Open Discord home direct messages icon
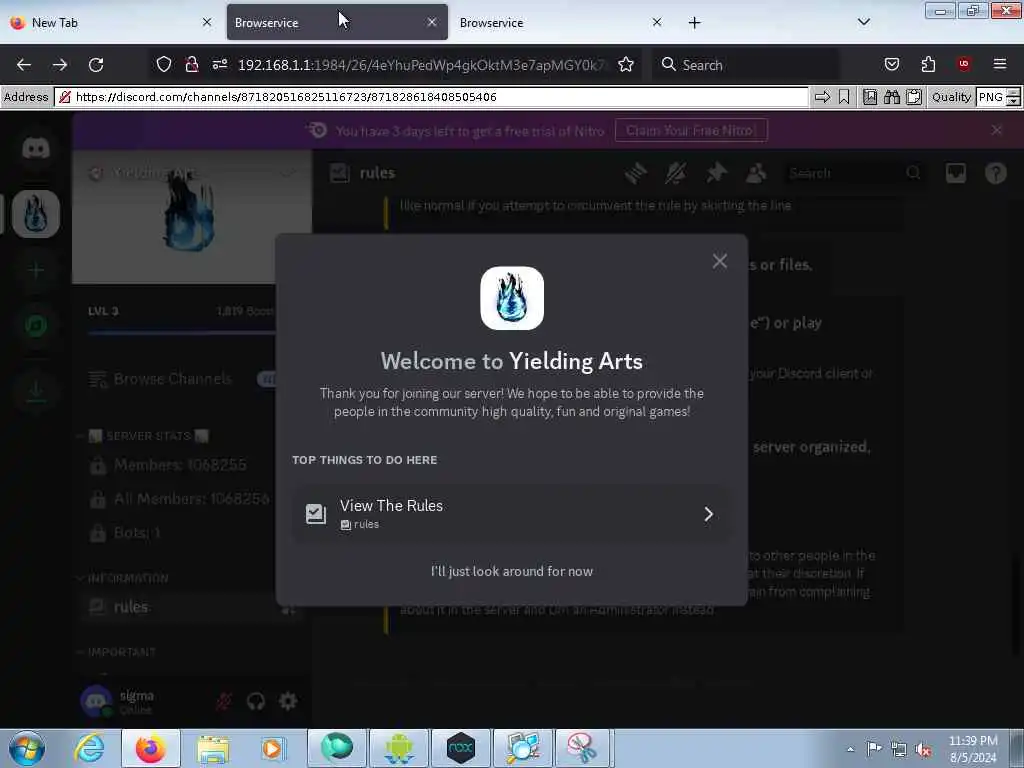The width and height of the screenshot is (1024, 768). tap(36, 148)
